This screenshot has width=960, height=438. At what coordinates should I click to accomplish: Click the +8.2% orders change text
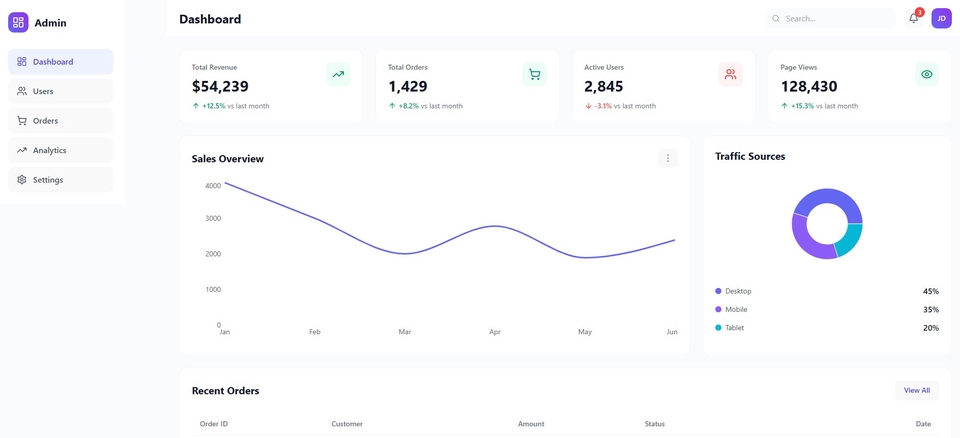point(408,106)
